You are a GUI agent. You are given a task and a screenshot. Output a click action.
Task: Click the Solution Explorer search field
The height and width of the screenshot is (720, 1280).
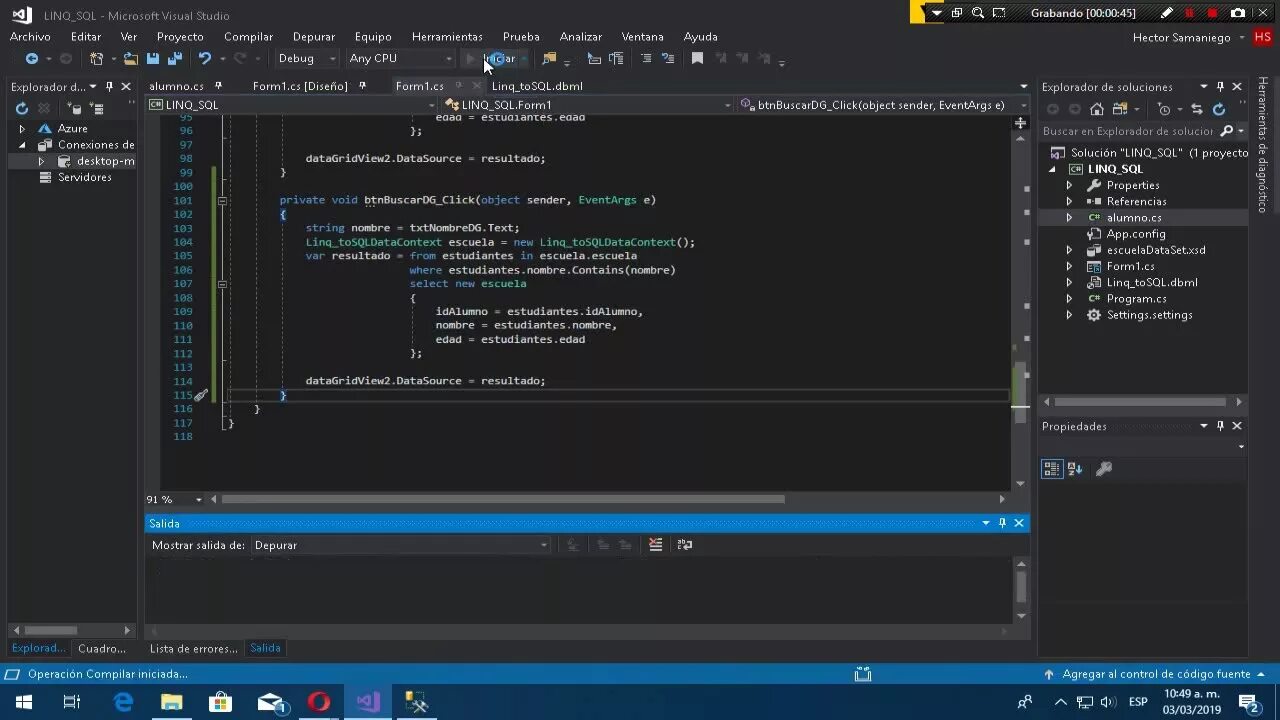click(x=1130, y=131)
